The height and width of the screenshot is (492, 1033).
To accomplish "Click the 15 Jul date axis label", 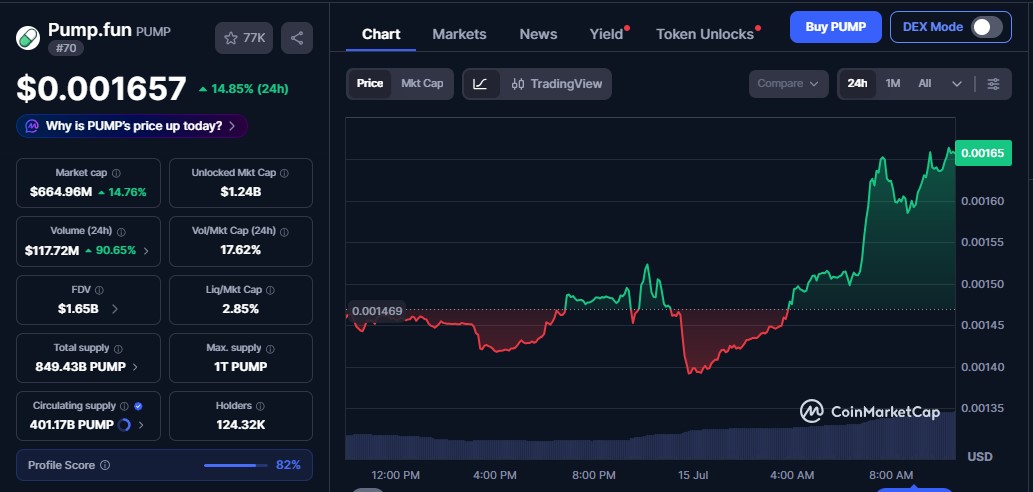I will pos(692,475).
